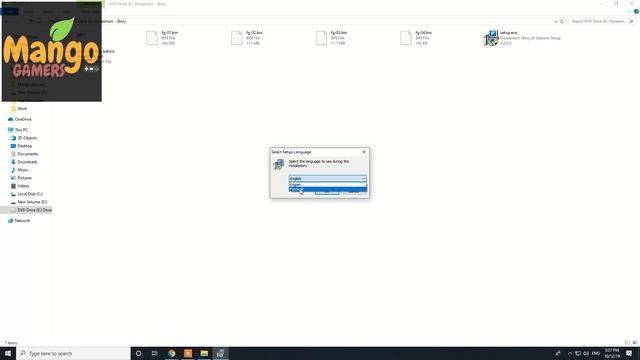Image resolution: width=640 pixels, height=360 pixels.
Task: Open the 3D Objects folder
Action: point(27,138)
